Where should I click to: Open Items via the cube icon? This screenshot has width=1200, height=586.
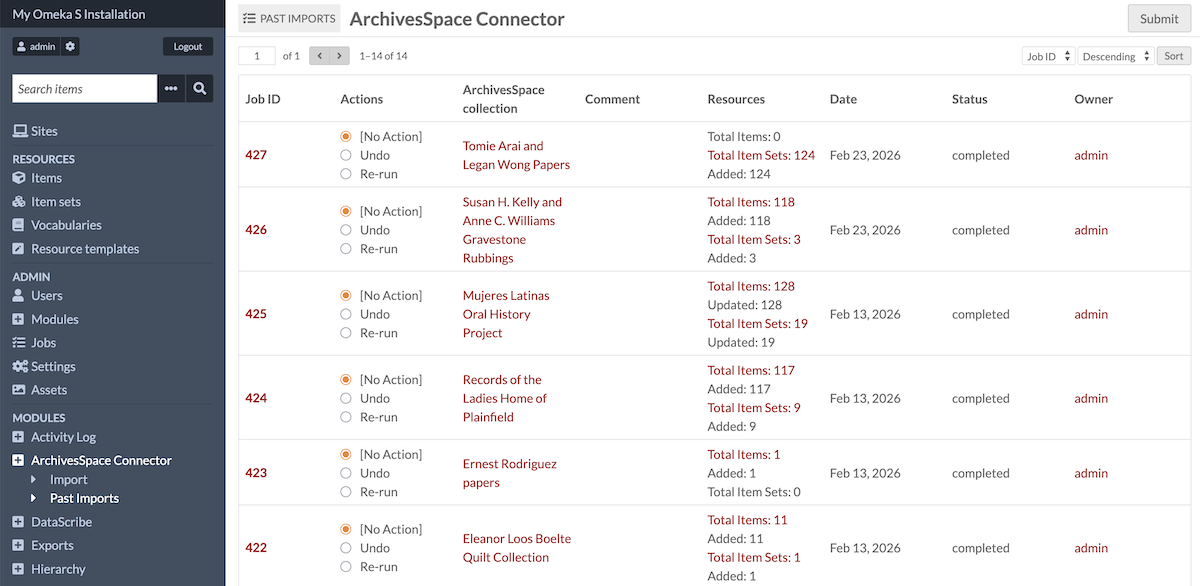pyautogui.click(x=19, y=178)
